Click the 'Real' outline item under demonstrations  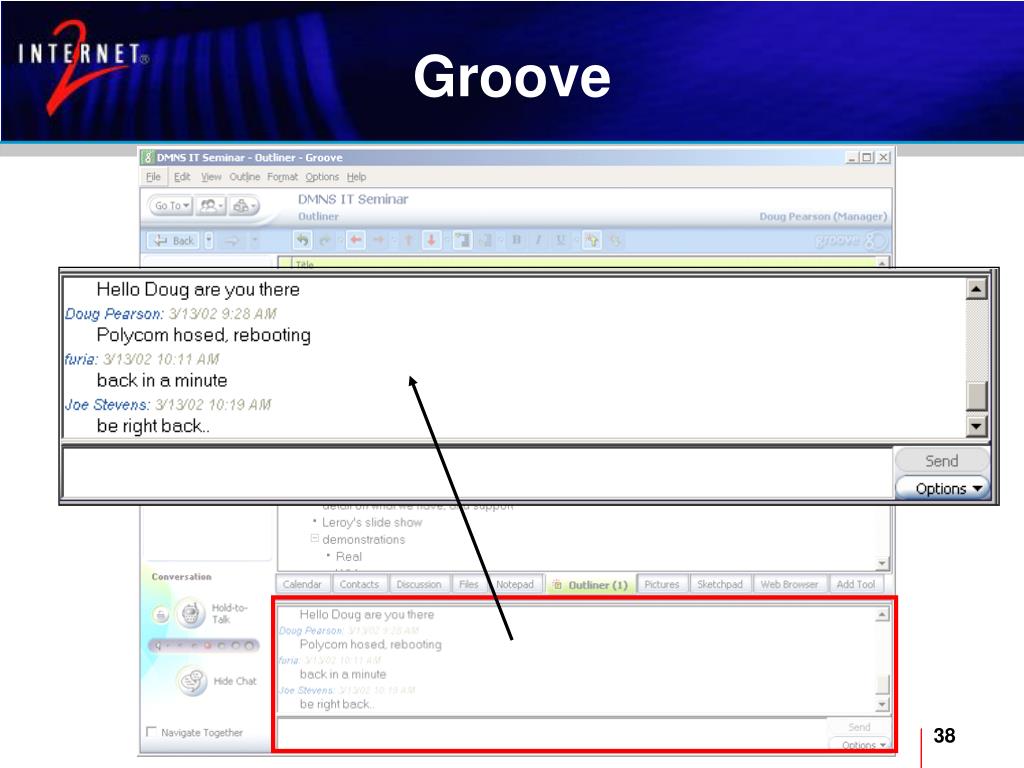348,556
